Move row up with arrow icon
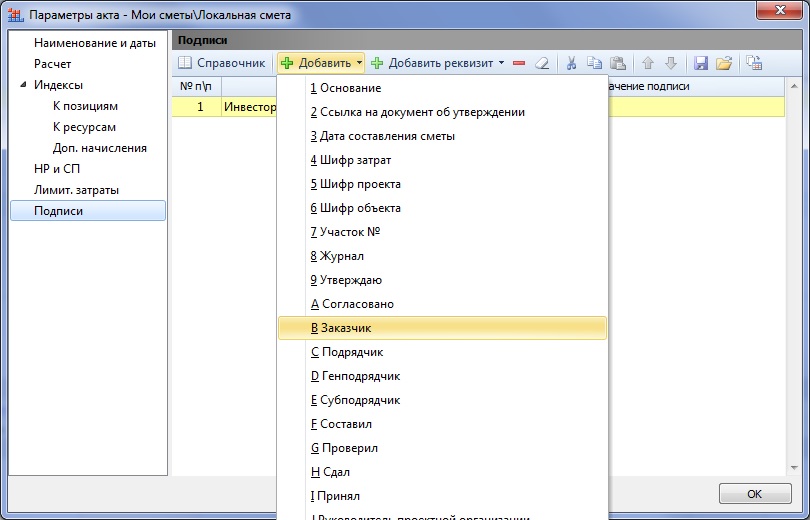 pos(648,63)
